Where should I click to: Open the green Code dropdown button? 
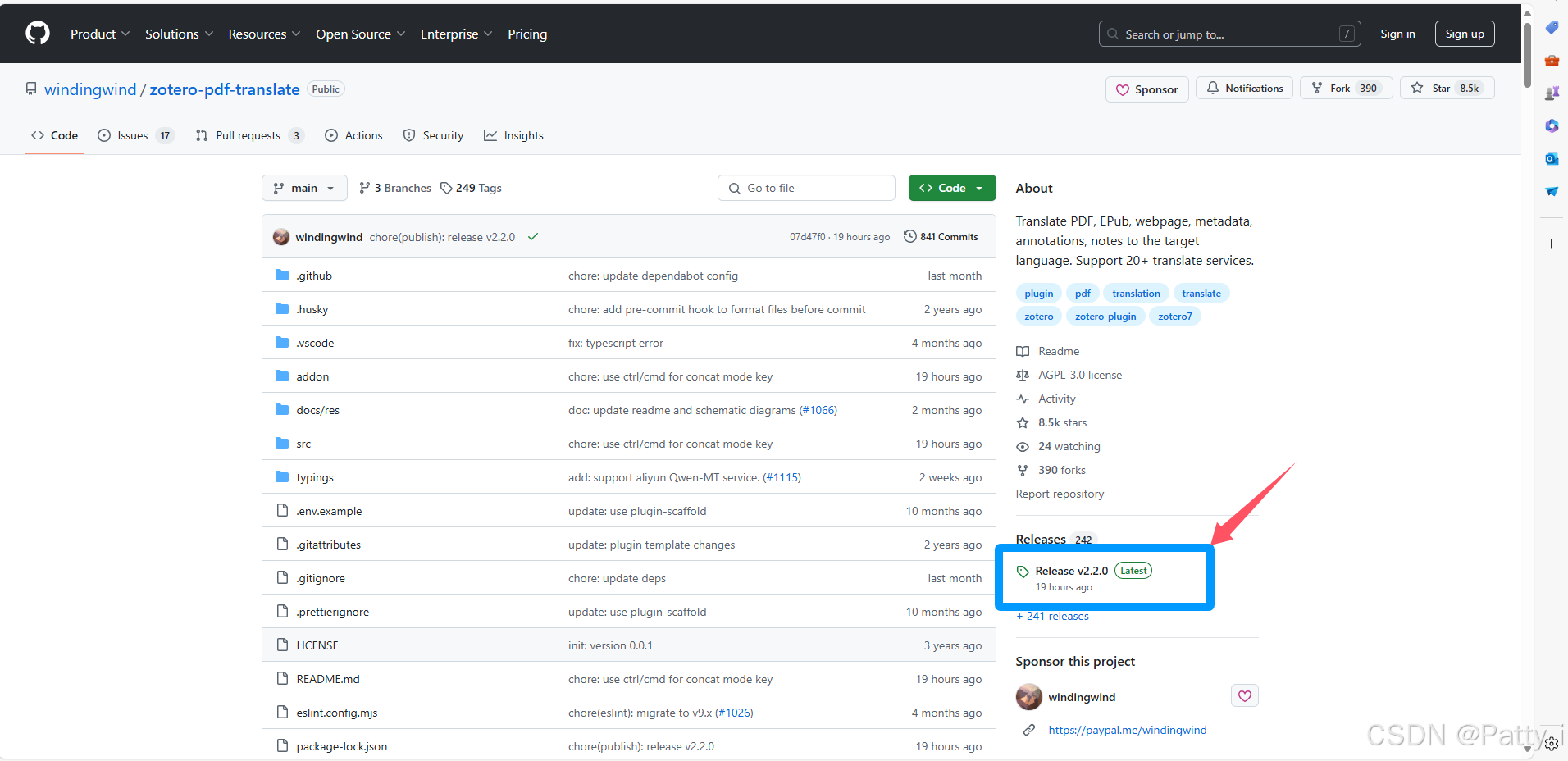(952, 188)
